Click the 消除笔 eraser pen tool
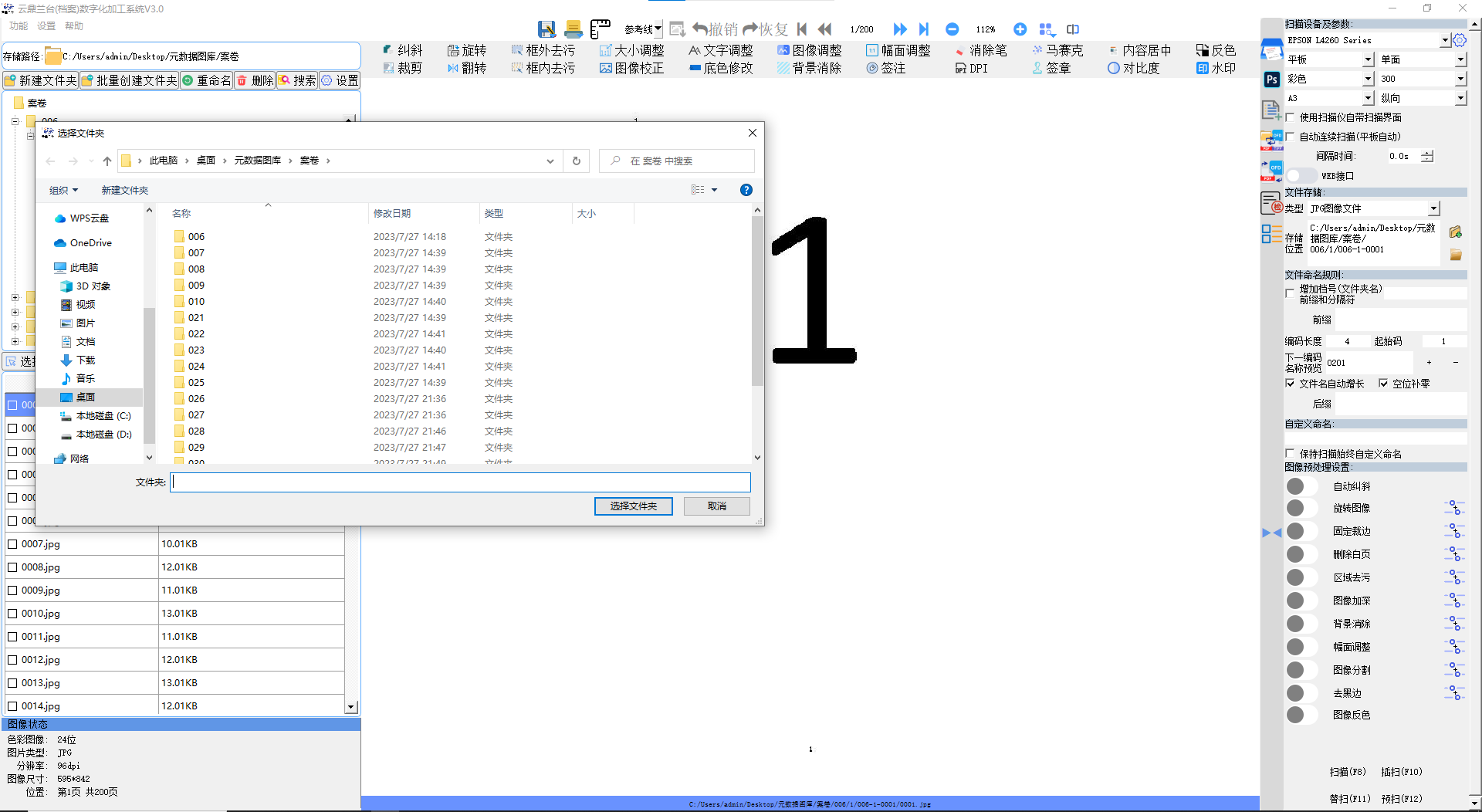Viewport: 1482px width, 812px height. pos(980,50)
